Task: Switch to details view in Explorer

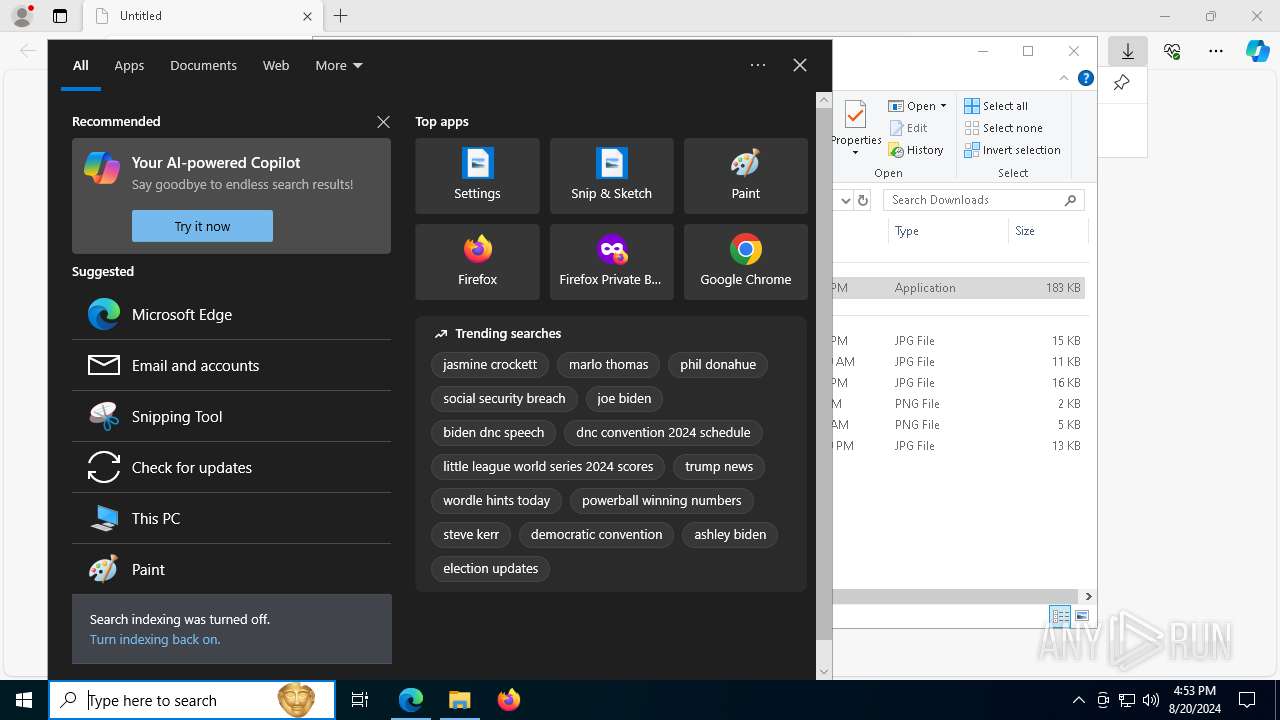Action: coord(1060,616)
